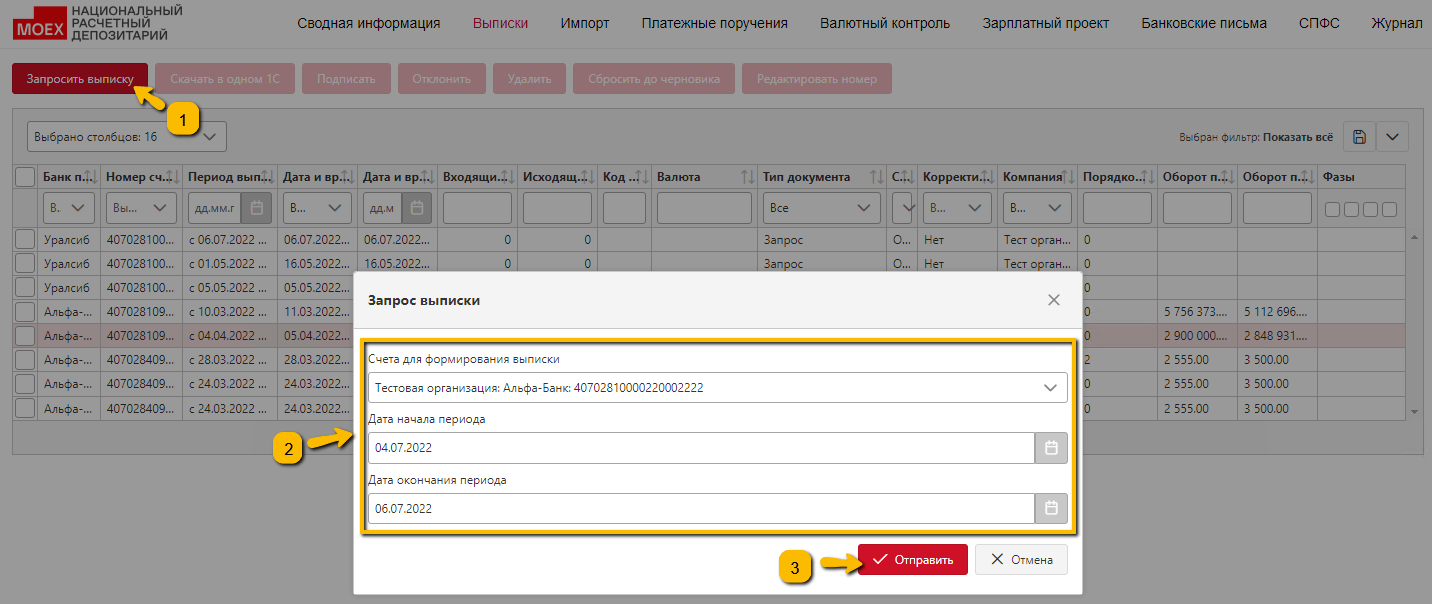Screen dimensions: 1432x604
Task: Sort by the Валюта column
Action: 746,177
